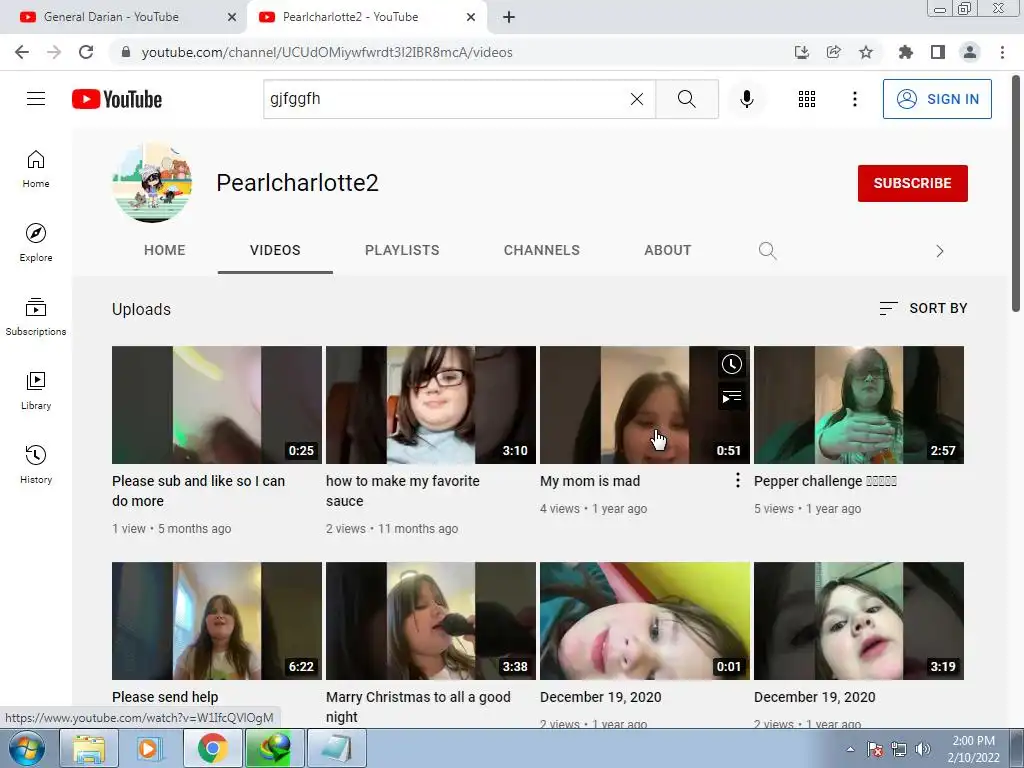Image resolution: width=1024 pixels, height=768 pixels.
Task: Open action menu for My mom is mad
Action: pyautogui.click(x=737, y=481)
